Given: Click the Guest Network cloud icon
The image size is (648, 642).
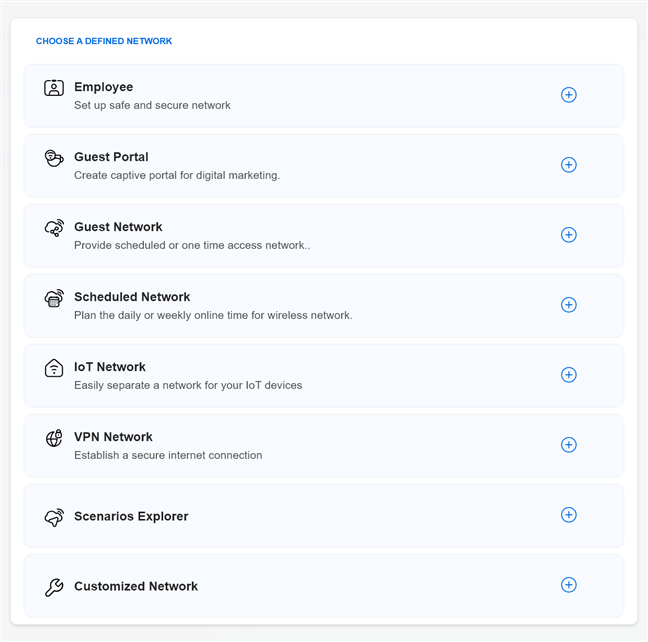Looking at the screenshot, I should pyautogui.click(x=54, y=228).
